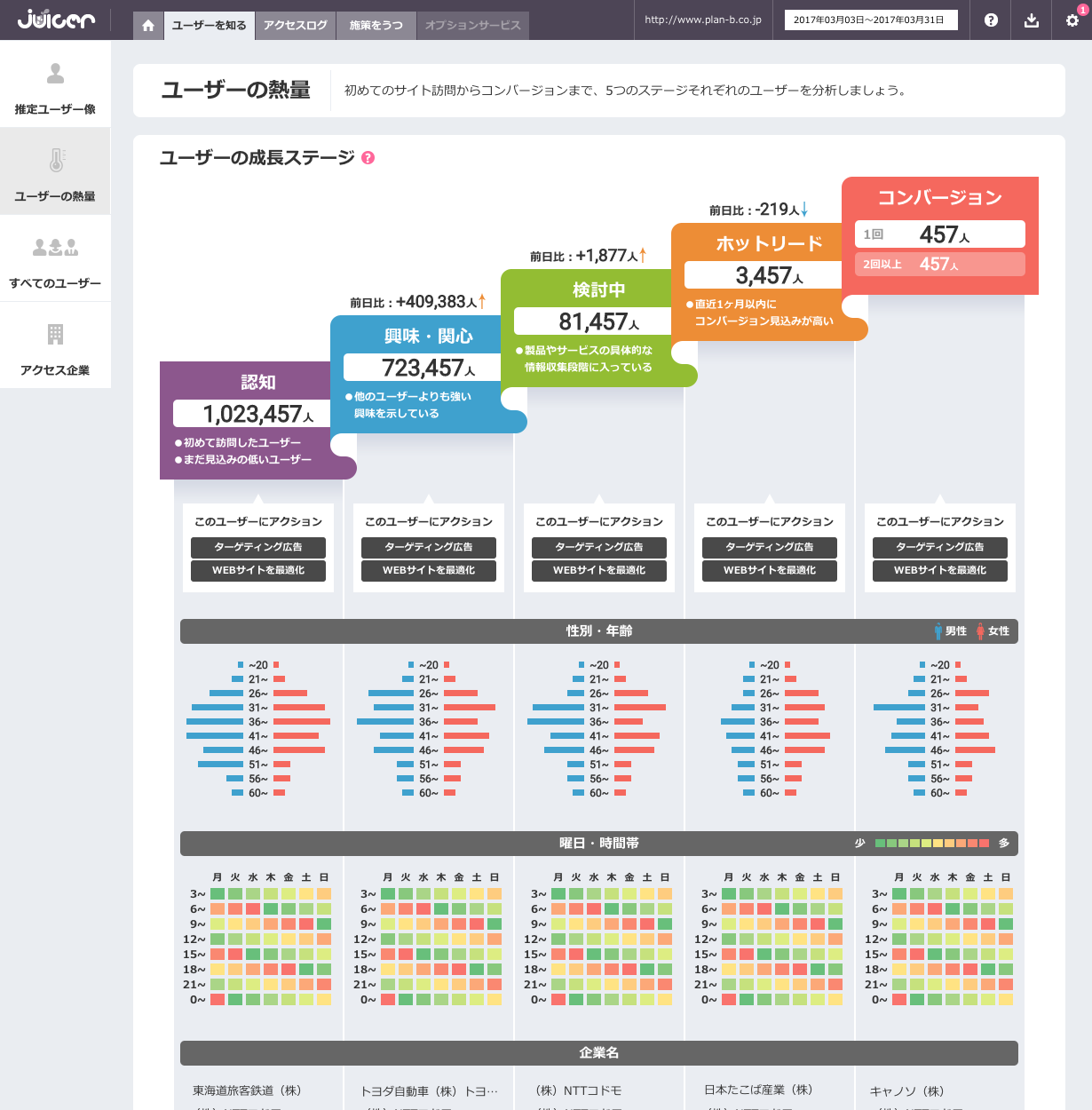This screenshot has width=1092, height=1110.
Task: Click the 曜日・時間帯 heatmap color legend
Action: tap(931, 843)
